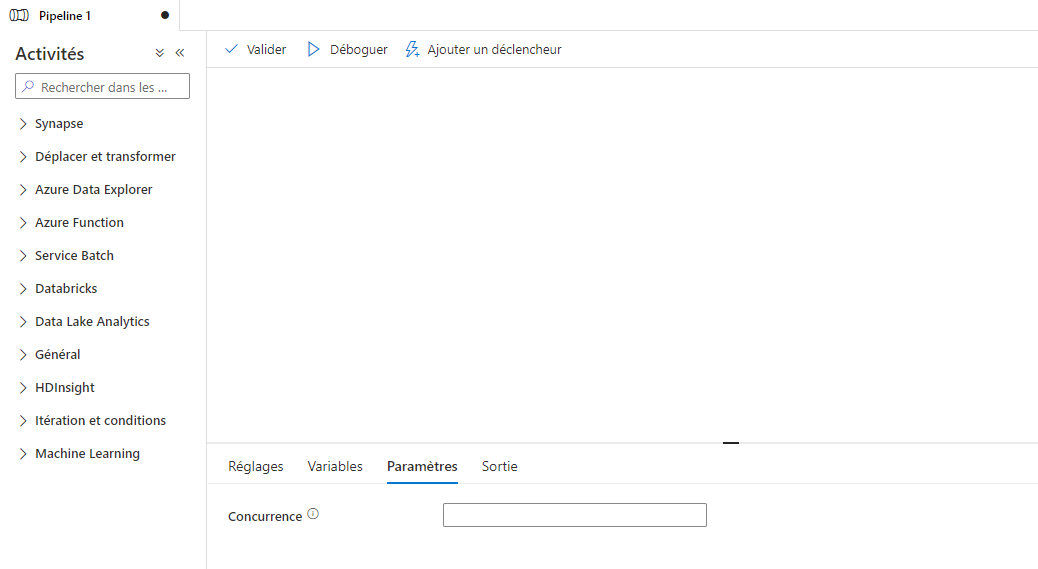Click the Déboguer play icon
1038x569 pixels.
click(x=314, y=49)
